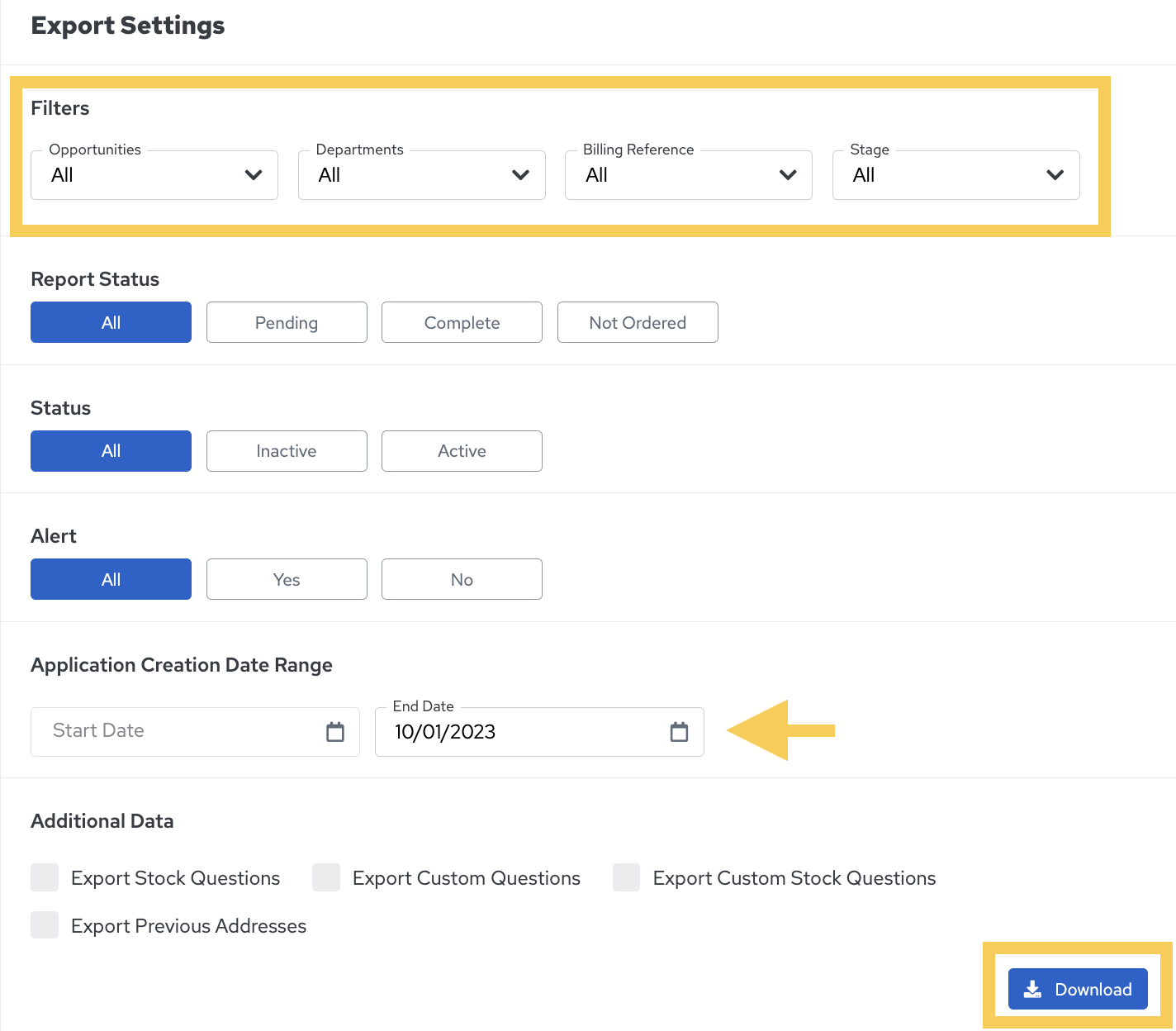Click the Stage dropdown chevron
The width and height of the screenshot is (1176, 1031).
pos(1055,175)
